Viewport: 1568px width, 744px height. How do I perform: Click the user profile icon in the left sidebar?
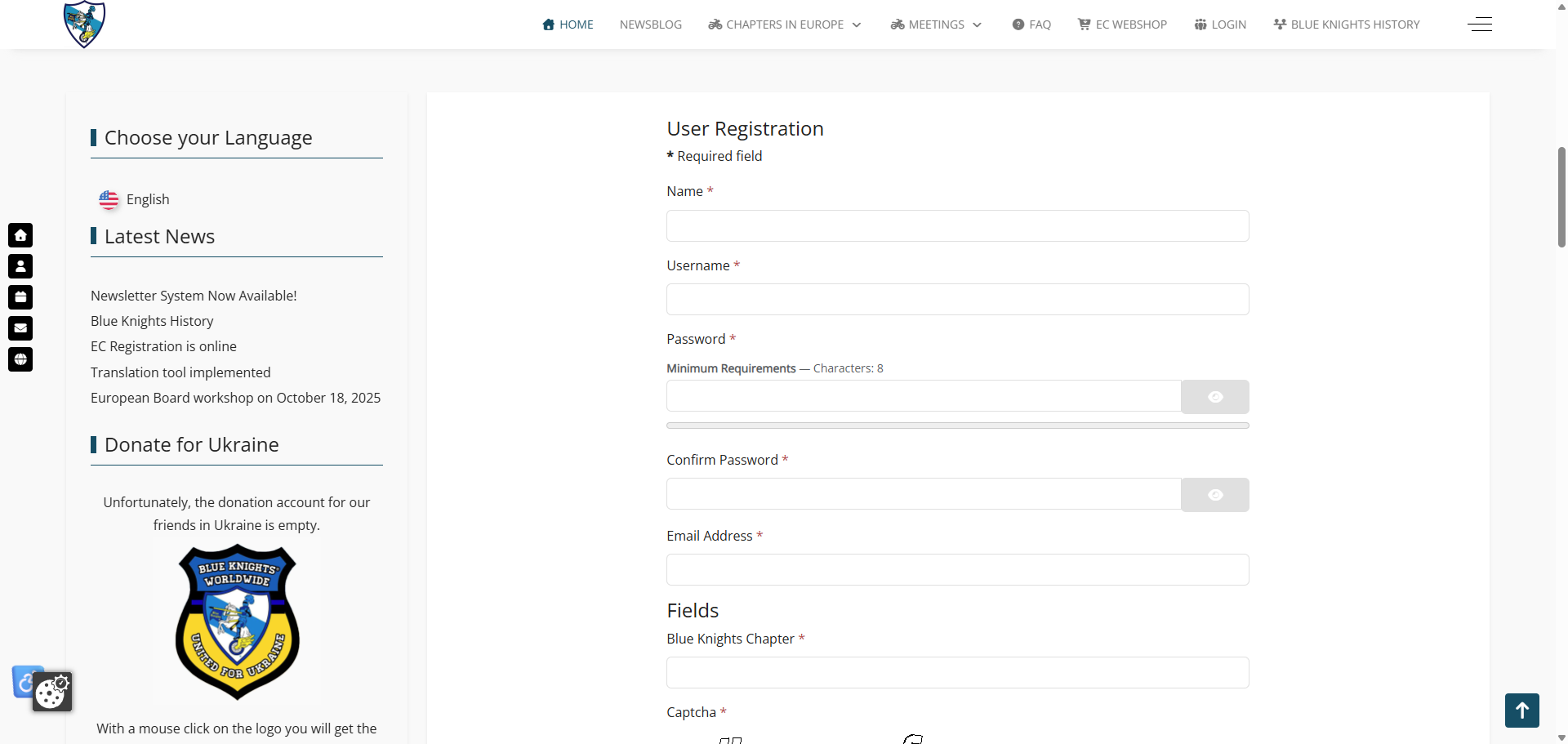click(x=20, y=266)
